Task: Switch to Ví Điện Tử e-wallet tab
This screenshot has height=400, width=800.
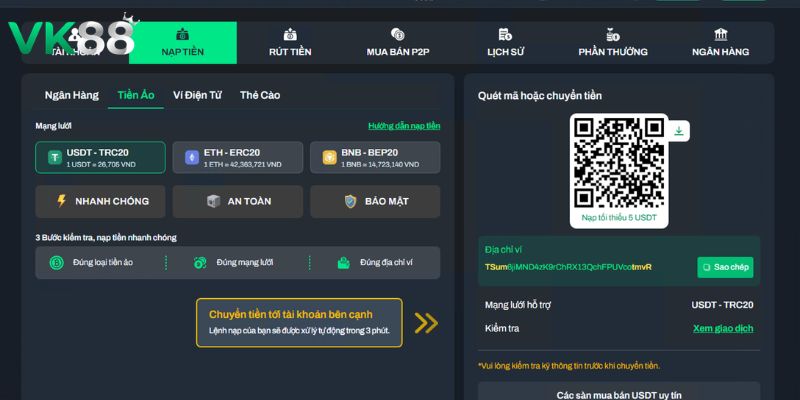Action: point(197,95)
